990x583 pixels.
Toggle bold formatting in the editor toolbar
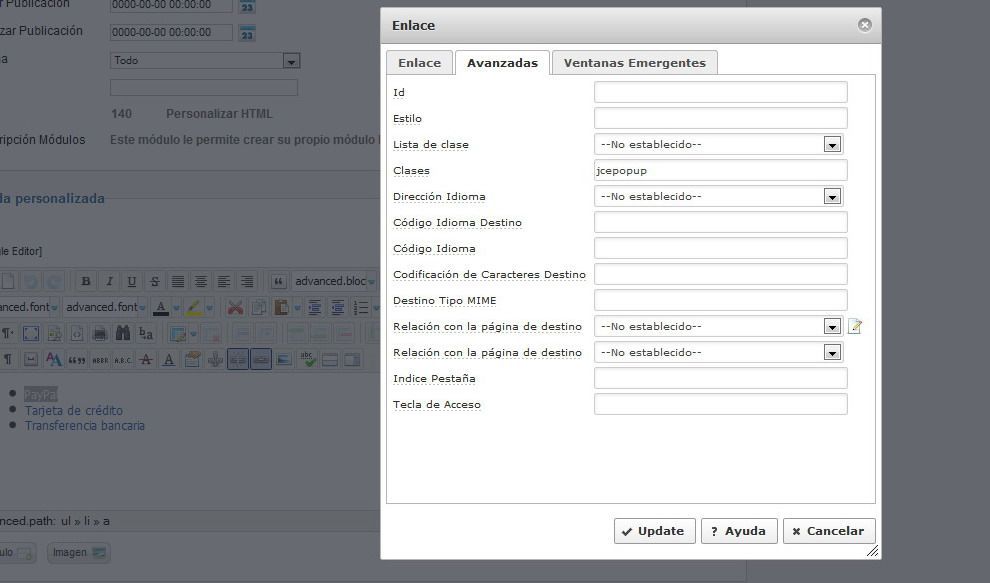pyautogui.click(x=86, y=281)
